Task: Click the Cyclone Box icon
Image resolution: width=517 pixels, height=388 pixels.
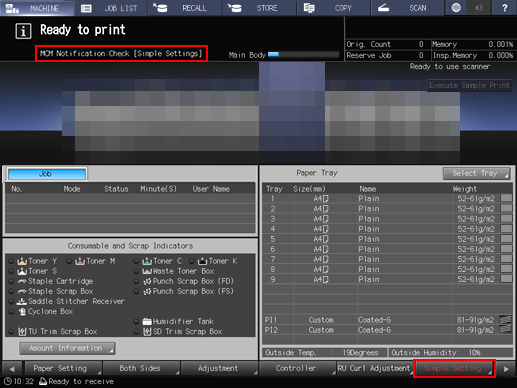Action: [22, 311]
